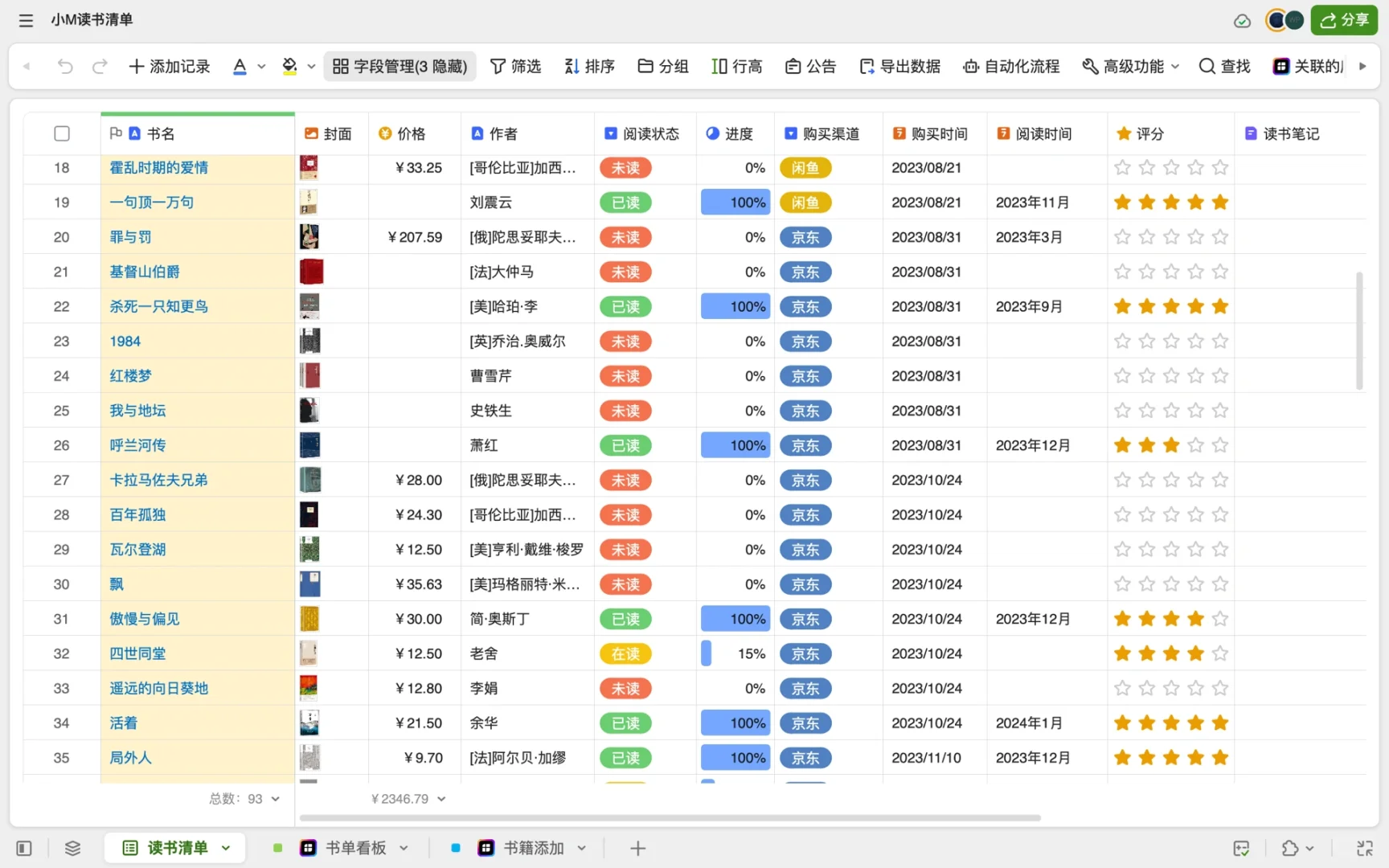Expand the font color dropdown arrow
Screen dimensions: 1389x868
261,66
